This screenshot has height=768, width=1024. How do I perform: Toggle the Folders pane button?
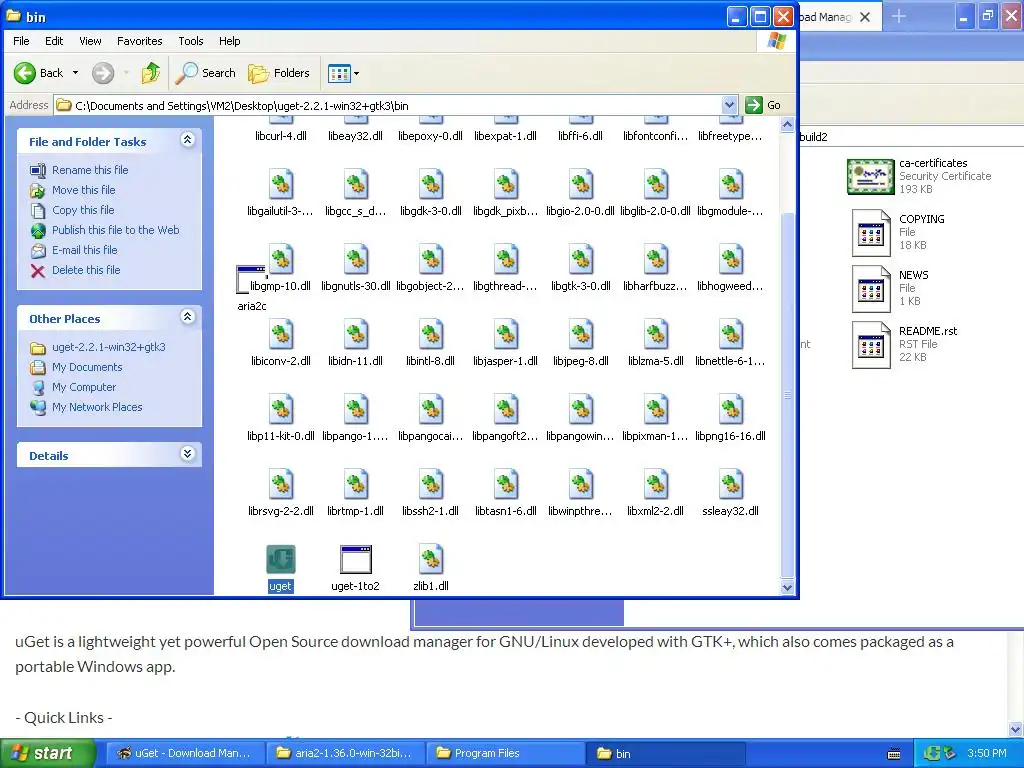(x=279, y=73)
